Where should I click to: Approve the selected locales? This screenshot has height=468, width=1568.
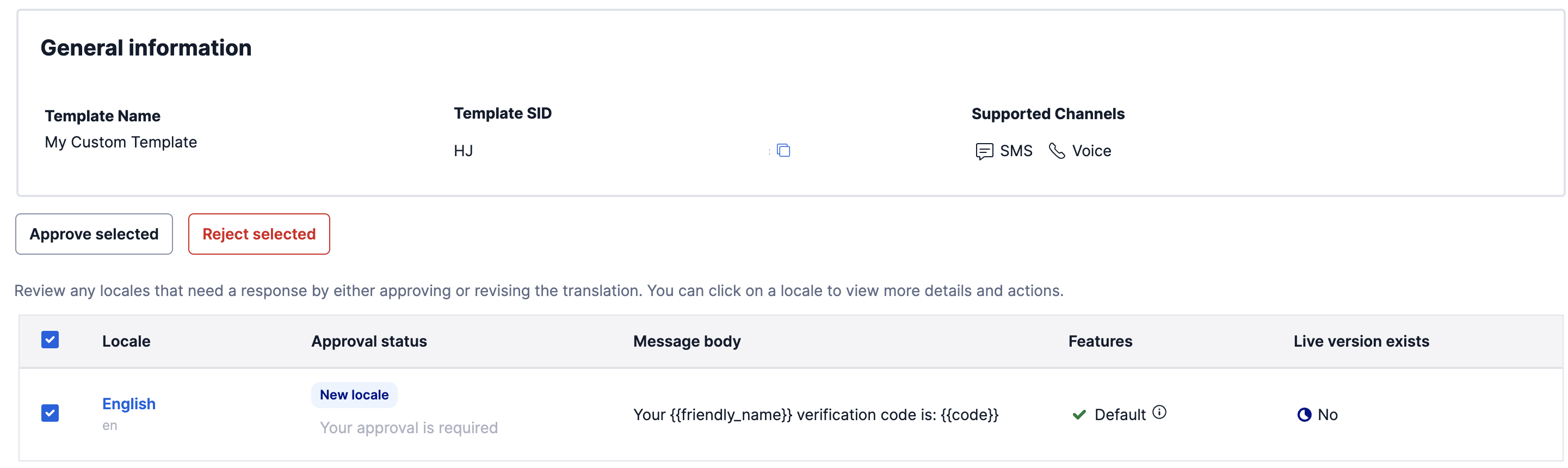tap(94, 233)
